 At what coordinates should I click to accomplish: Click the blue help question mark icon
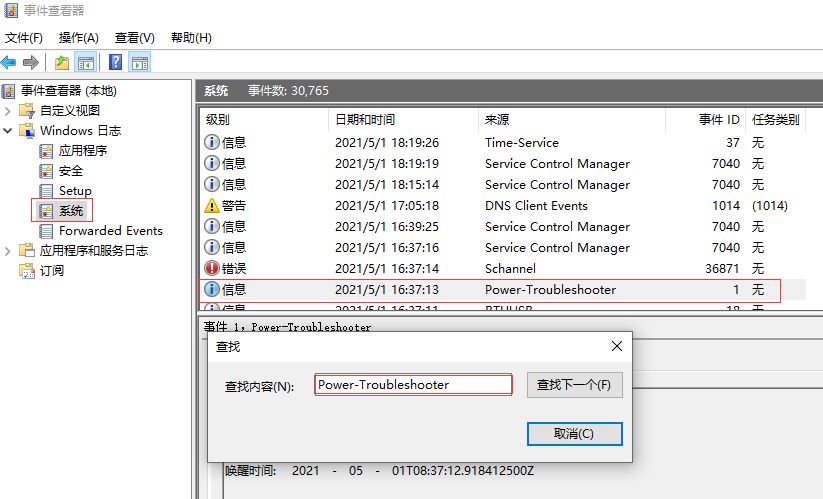point(116,62)
